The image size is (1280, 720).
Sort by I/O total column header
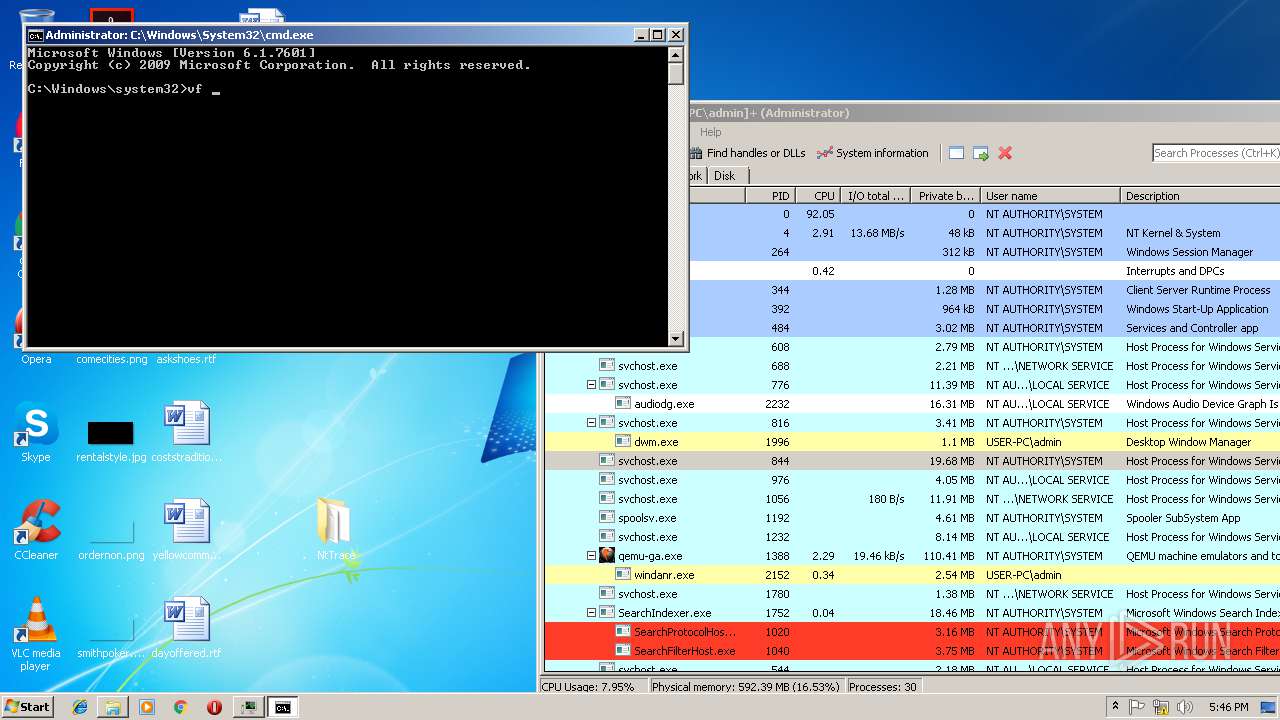(875, 196)
